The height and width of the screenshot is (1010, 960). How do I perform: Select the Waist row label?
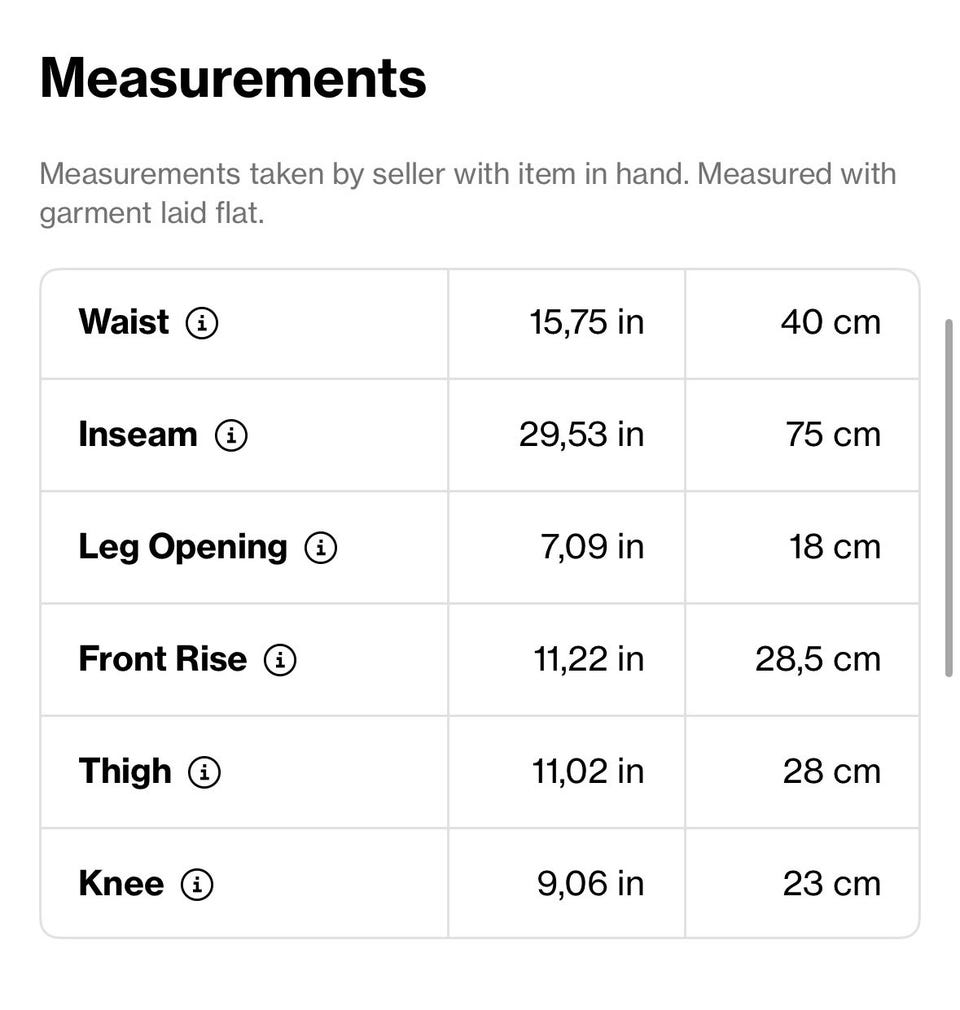tap(124, 322)
